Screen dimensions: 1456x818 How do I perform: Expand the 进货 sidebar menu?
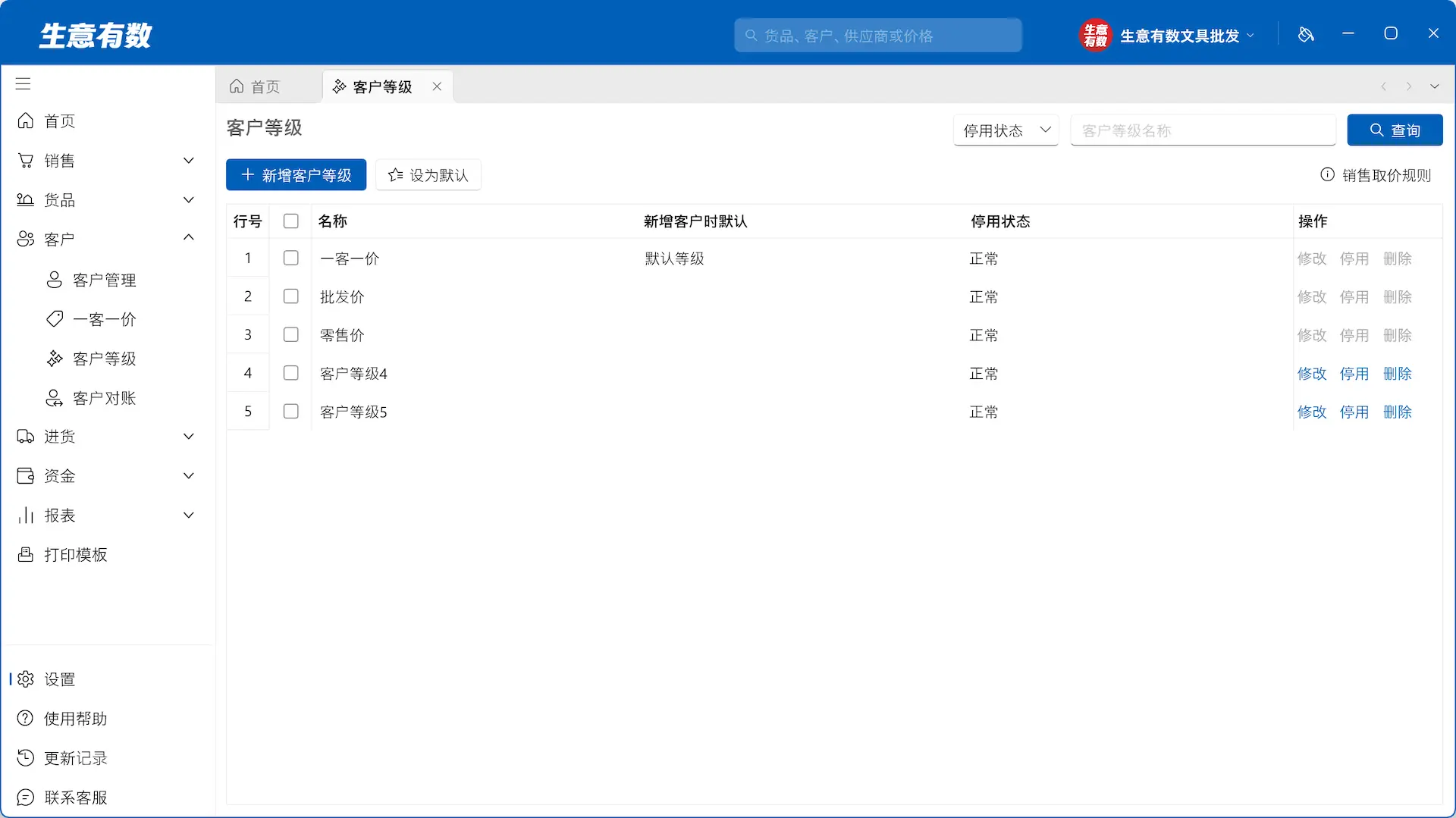[x=106, y=437]
